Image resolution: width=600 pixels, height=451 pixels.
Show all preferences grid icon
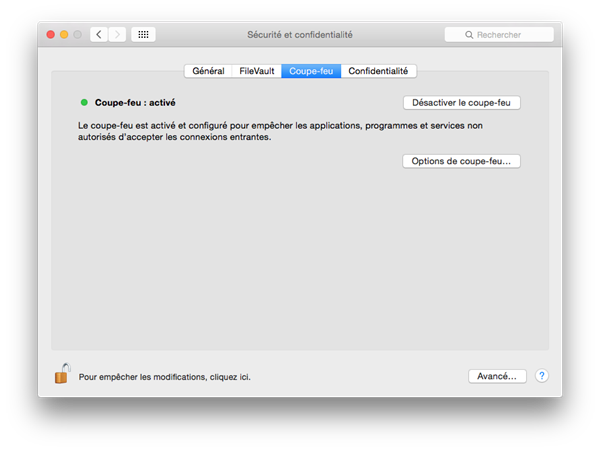(143, 34)
